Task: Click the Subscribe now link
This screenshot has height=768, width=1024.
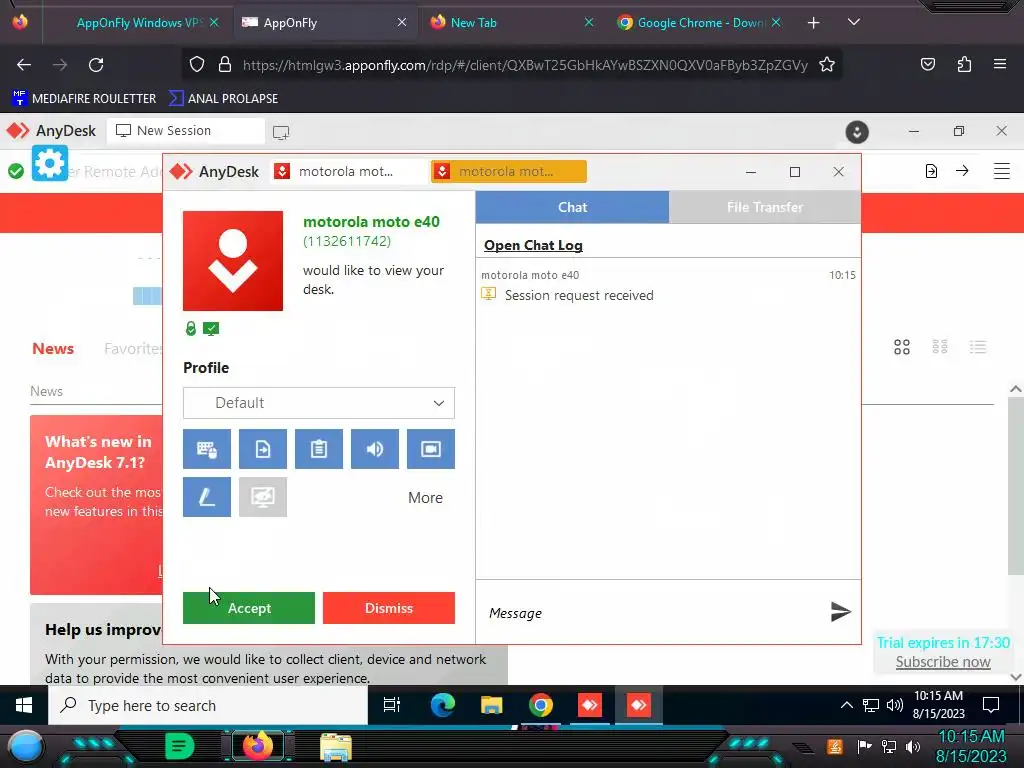Action: [x=943, y=662]
